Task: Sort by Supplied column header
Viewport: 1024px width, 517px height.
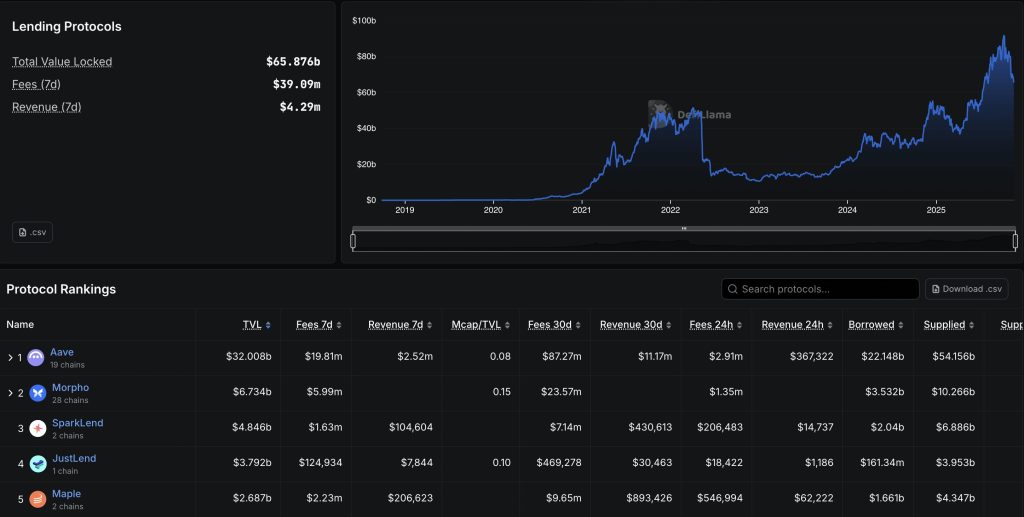Action: [x=944, y=325]
